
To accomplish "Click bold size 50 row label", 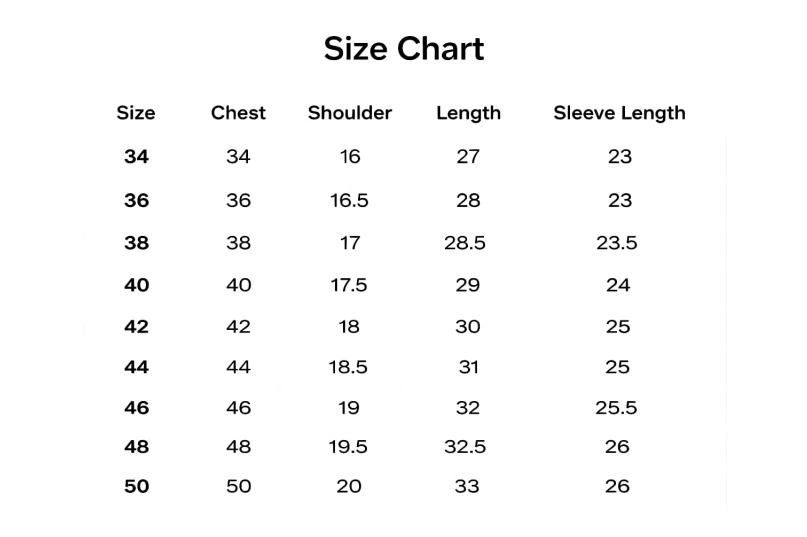I will click(136, 487).
